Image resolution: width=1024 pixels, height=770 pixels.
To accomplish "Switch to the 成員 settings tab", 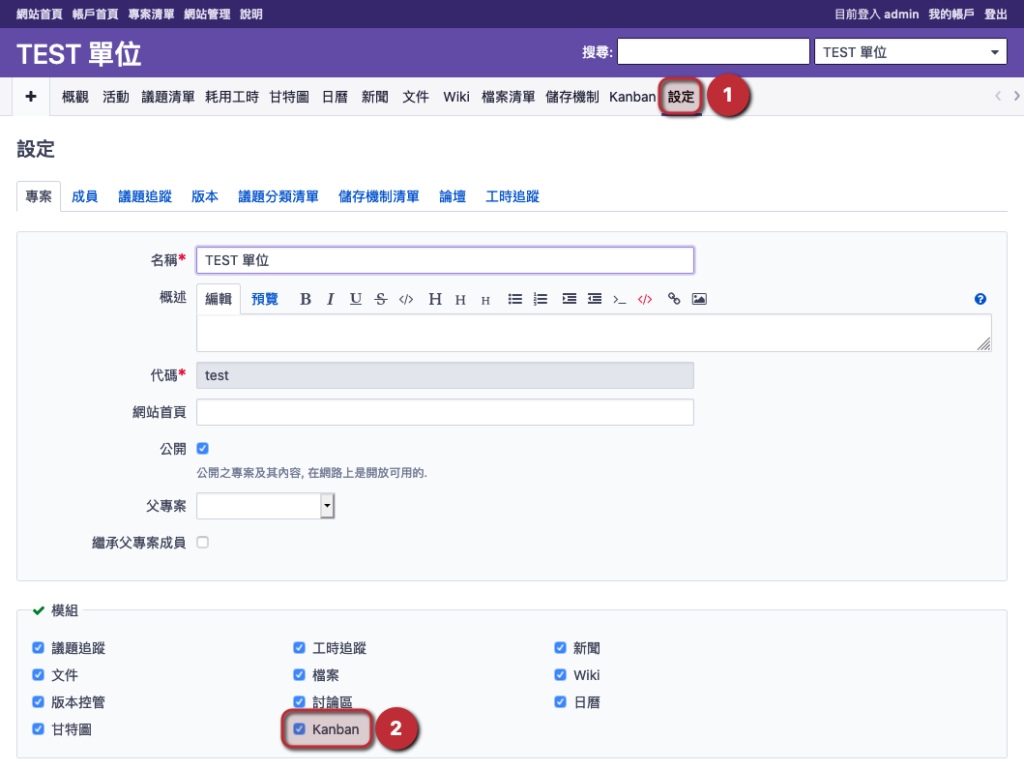I will tap(84, 197).
